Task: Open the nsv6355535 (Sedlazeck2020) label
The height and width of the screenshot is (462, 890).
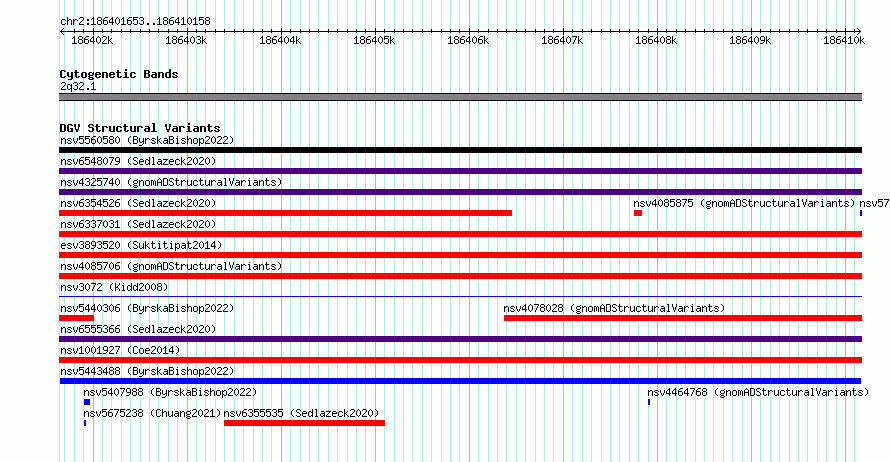Action: click(x=301, y=413)
